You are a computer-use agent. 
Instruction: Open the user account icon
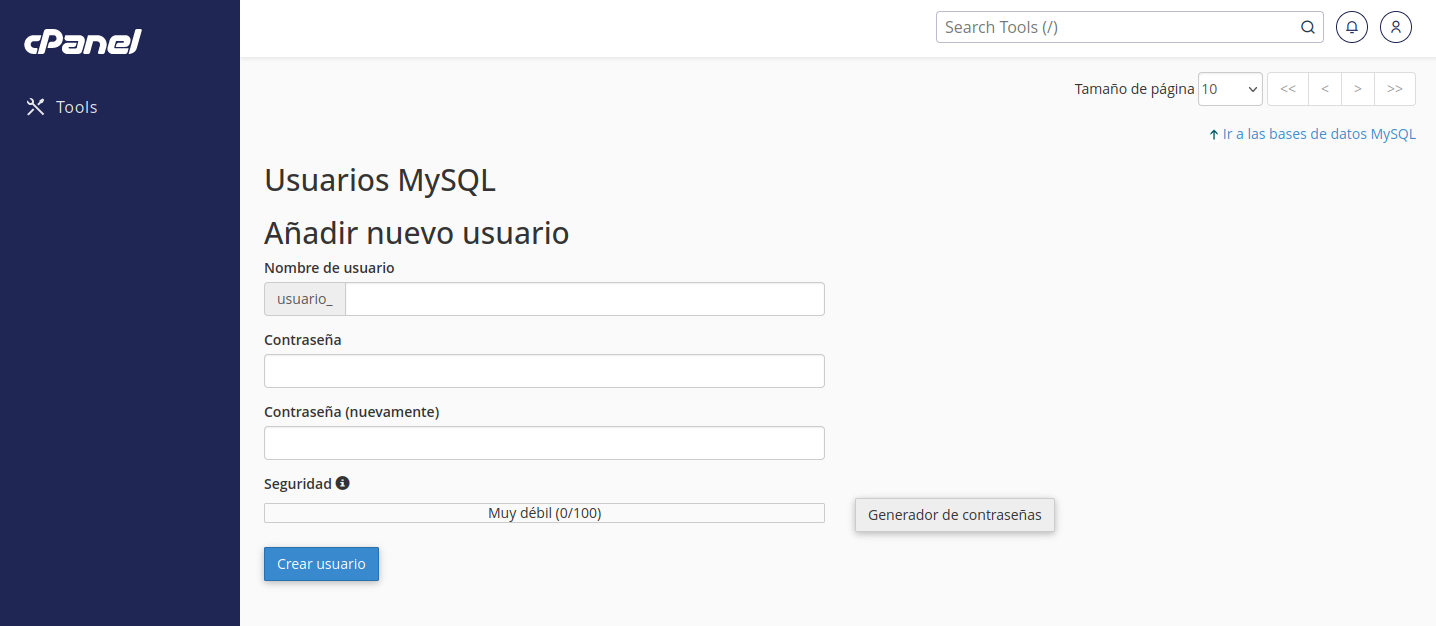tap(1396, 27)
